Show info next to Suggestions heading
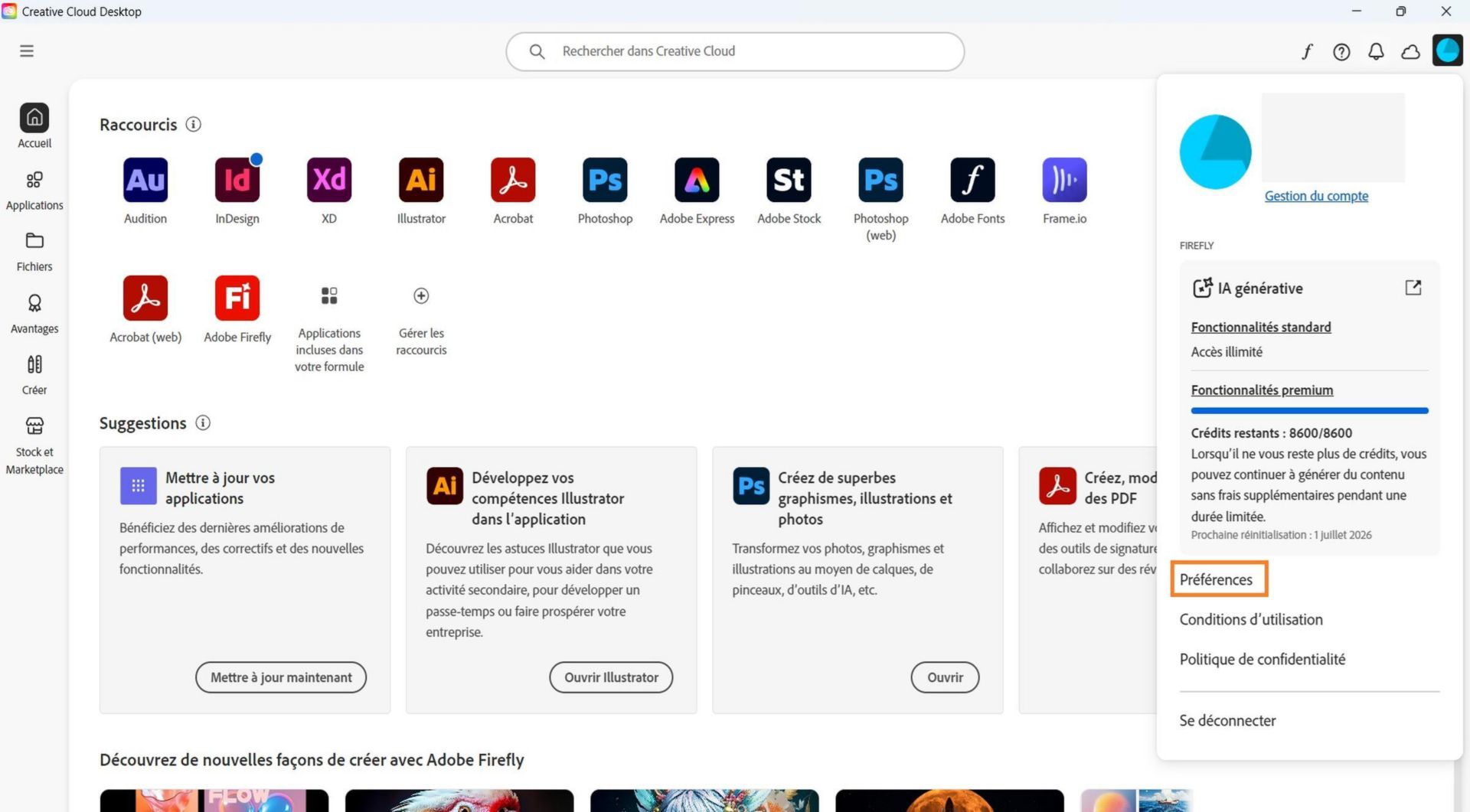The width and height of the screenshot is (1470, 812). click(x=203, y=422)
